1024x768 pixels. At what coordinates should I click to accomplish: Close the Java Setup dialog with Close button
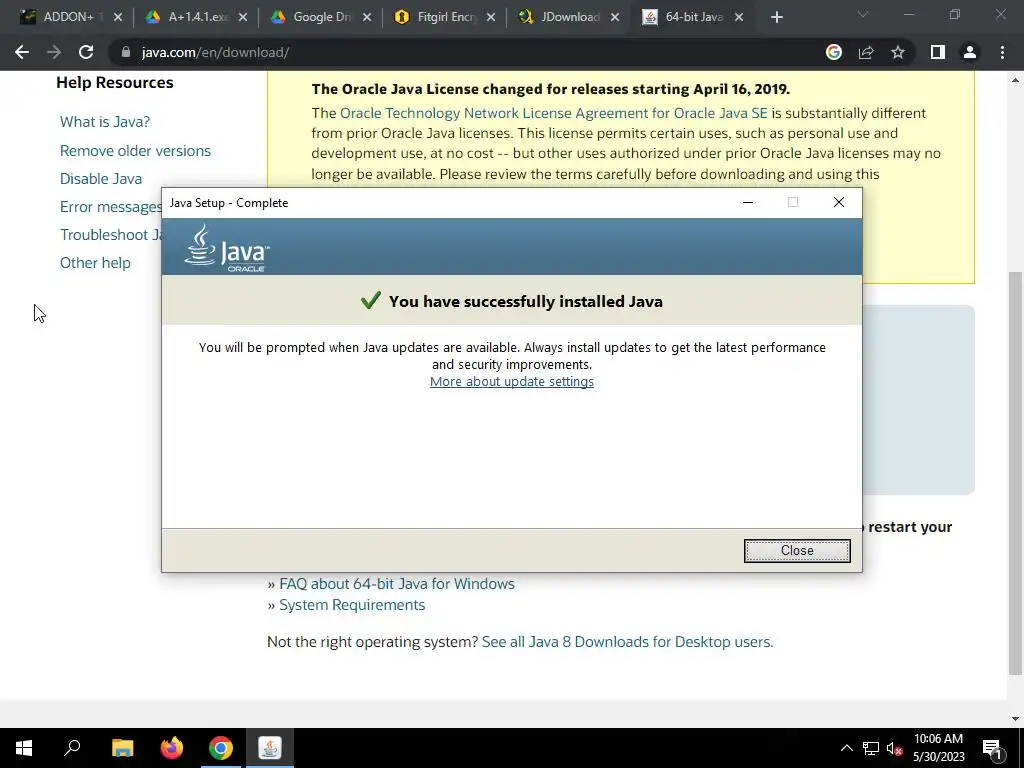click(797, 551)
